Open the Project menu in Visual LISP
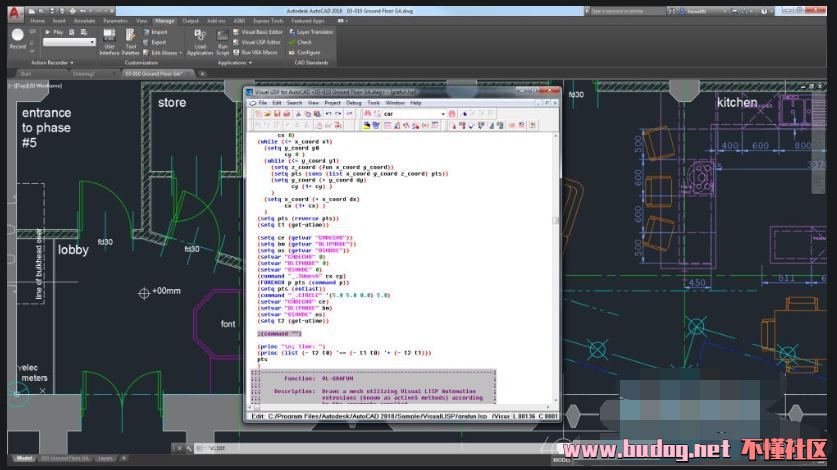This screenshot has height=470, width=837. click(332, 102)
